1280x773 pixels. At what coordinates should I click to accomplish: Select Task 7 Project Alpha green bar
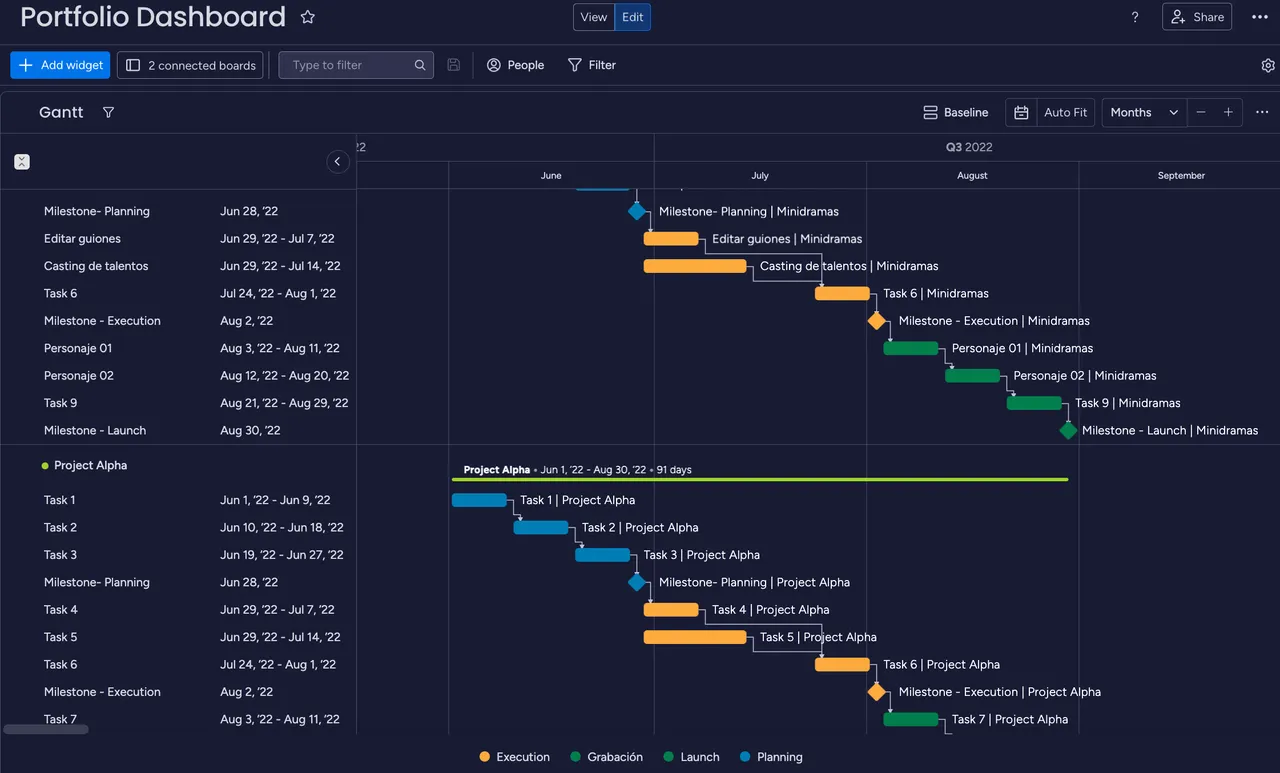[x=911, y=719]
